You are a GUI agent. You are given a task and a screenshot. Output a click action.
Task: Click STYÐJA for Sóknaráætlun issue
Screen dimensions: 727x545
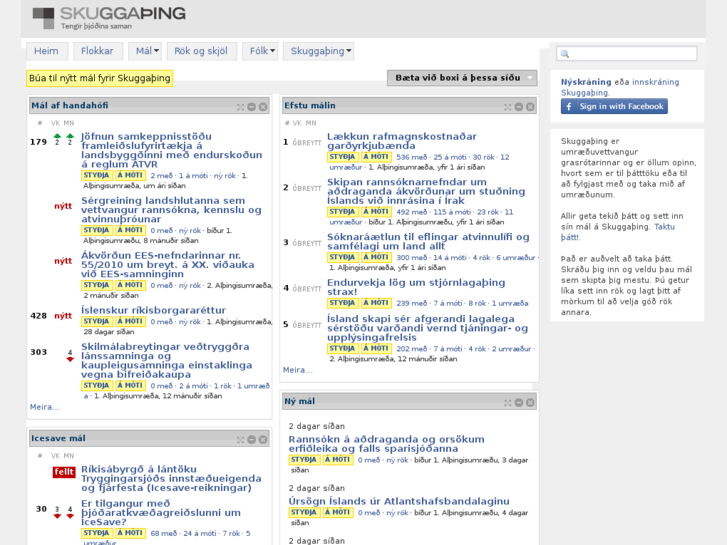342,257
